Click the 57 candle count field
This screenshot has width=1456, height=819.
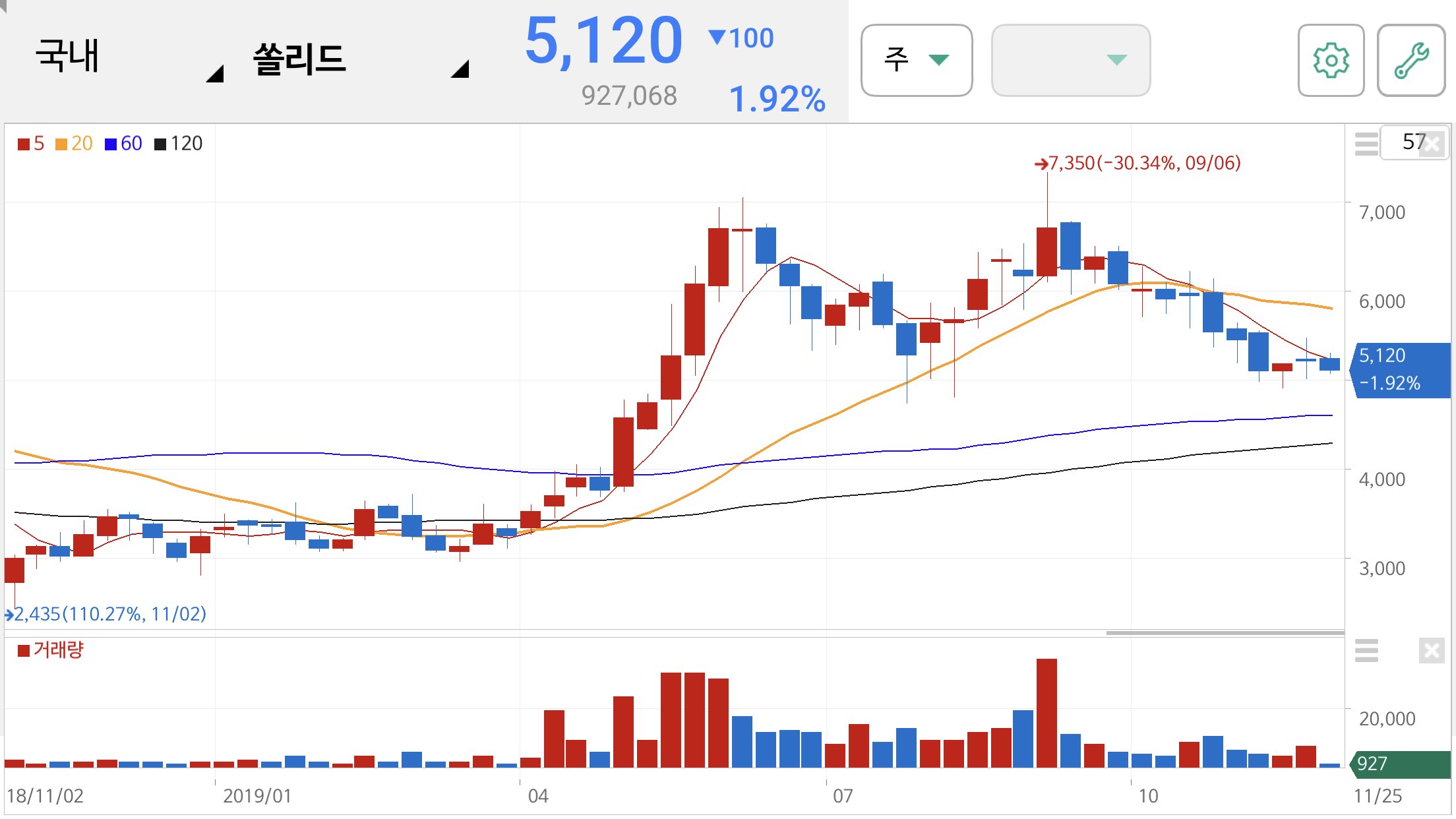[1414, 142]
